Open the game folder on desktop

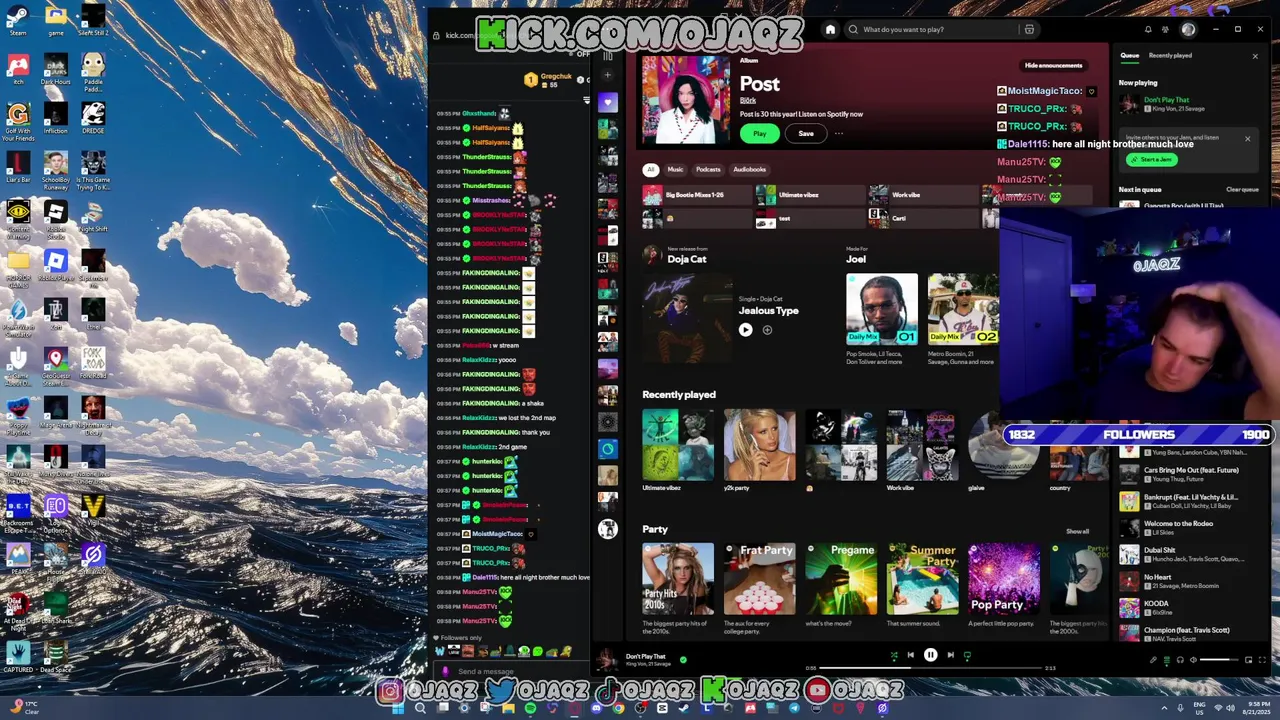point(55,20)
